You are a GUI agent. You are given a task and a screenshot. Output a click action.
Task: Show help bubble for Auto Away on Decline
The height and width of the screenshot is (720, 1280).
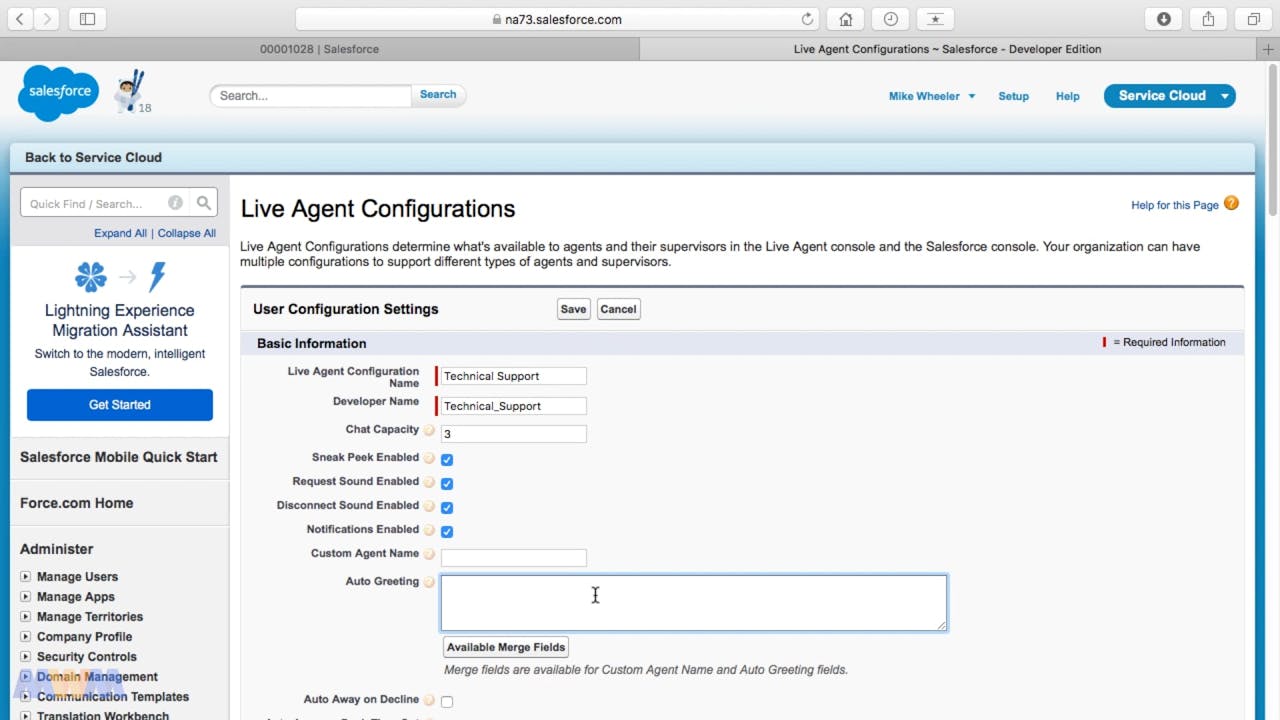tap(429, 700)
